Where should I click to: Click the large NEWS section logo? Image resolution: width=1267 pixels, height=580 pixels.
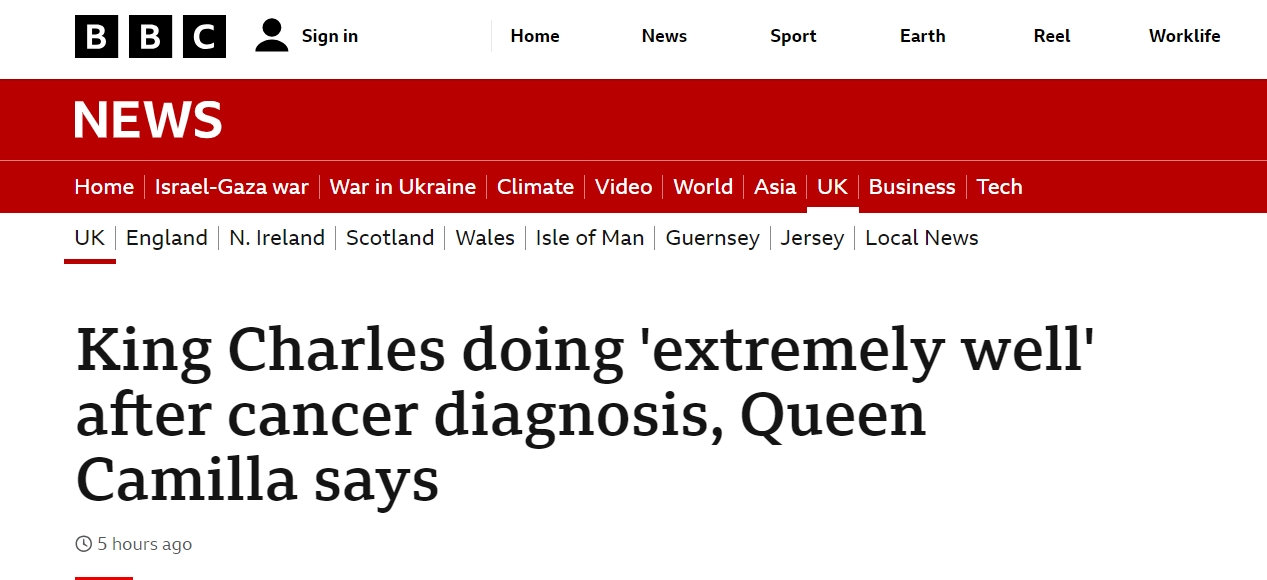148,120
